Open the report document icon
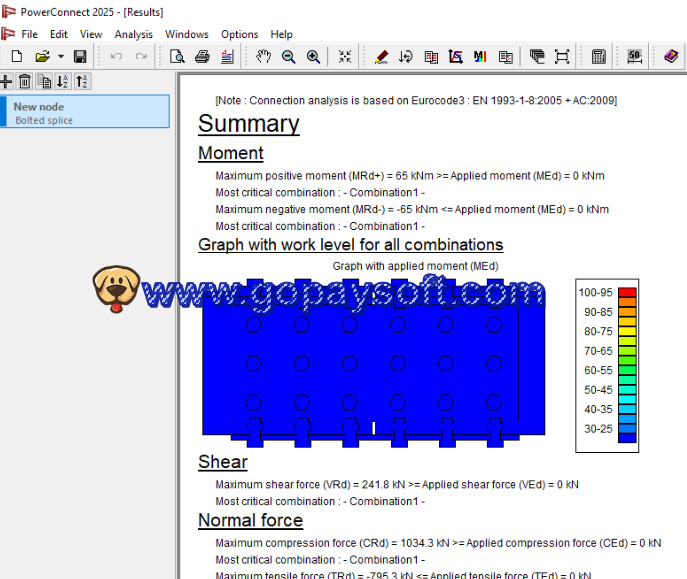This screenshot has width=687, height=579. pos(227,56)
